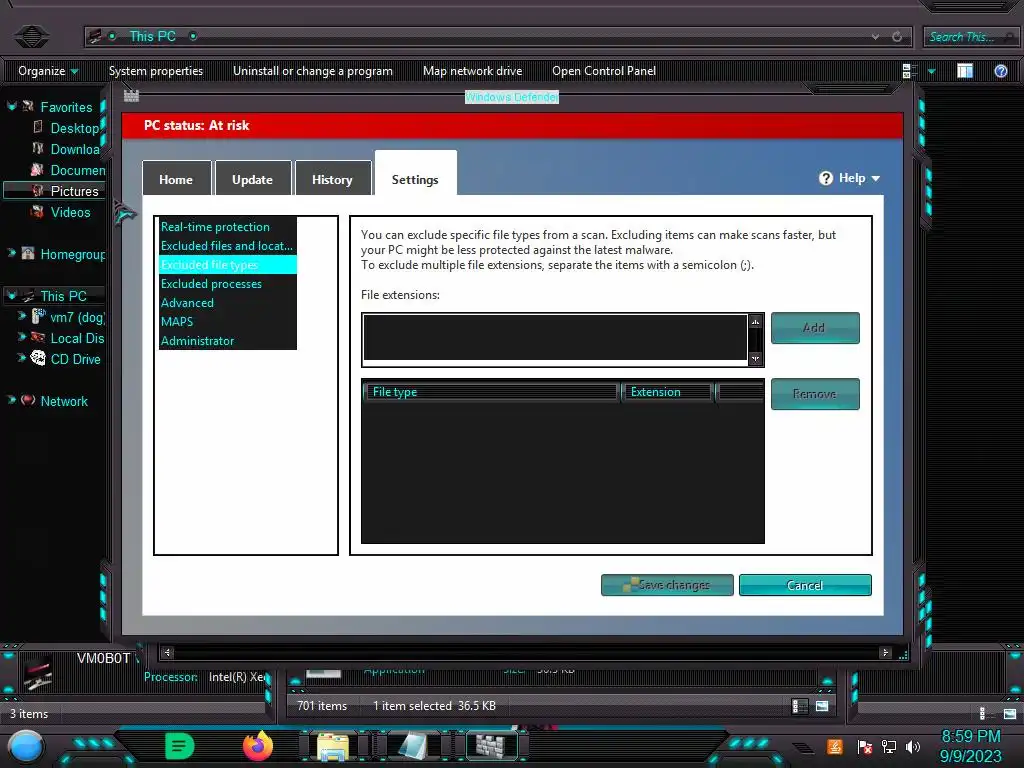Screen dimensions: 1024x768
Task: Click Save changes button
Action: (667, 585)
